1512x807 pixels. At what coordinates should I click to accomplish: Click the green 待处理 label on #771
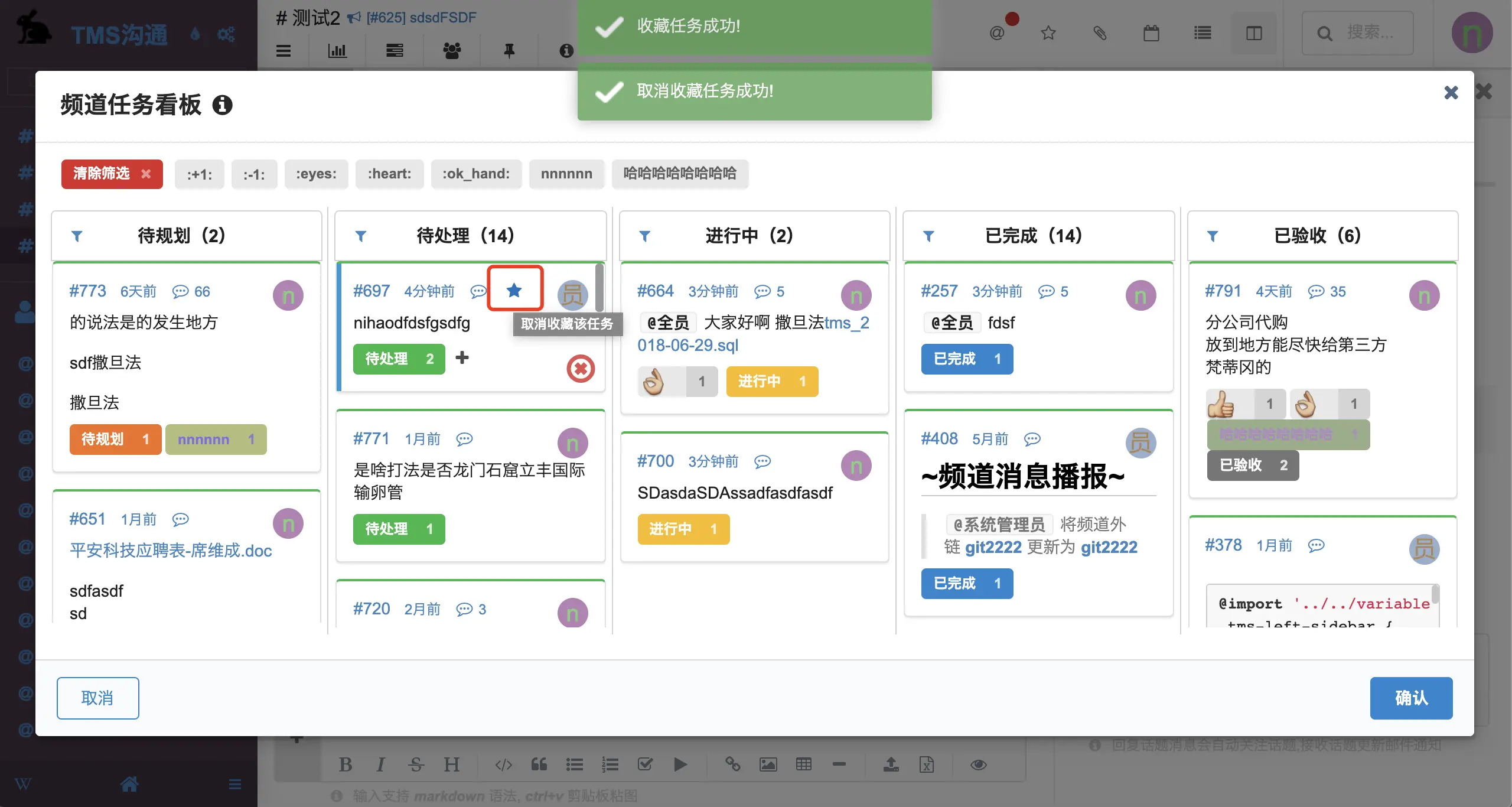(399, 529)
